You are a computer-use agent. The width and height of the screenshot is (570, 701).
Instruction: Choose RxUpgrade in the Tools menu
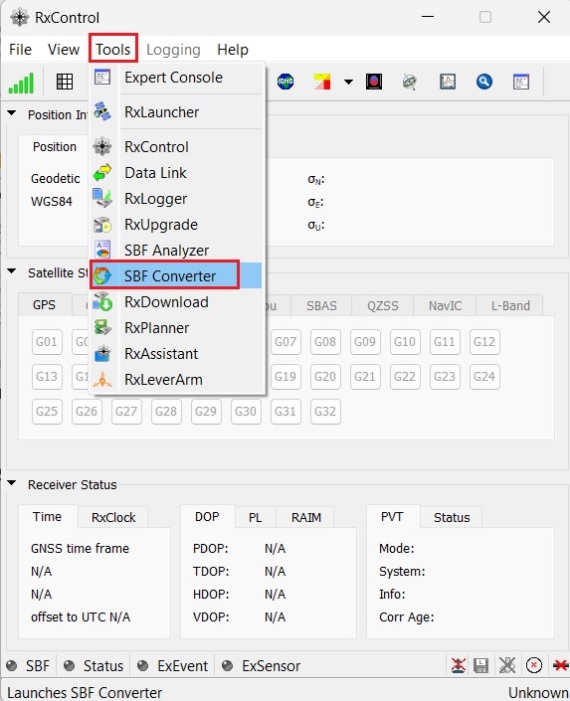tap(177, 225)
